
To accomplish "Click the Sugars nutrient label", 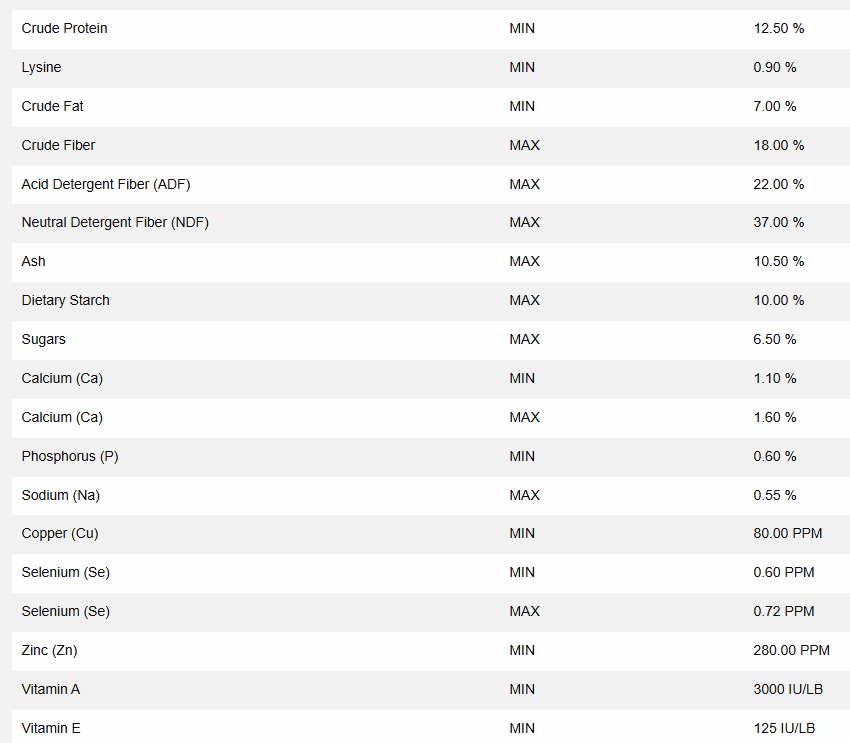I will [x=43, y=339].
